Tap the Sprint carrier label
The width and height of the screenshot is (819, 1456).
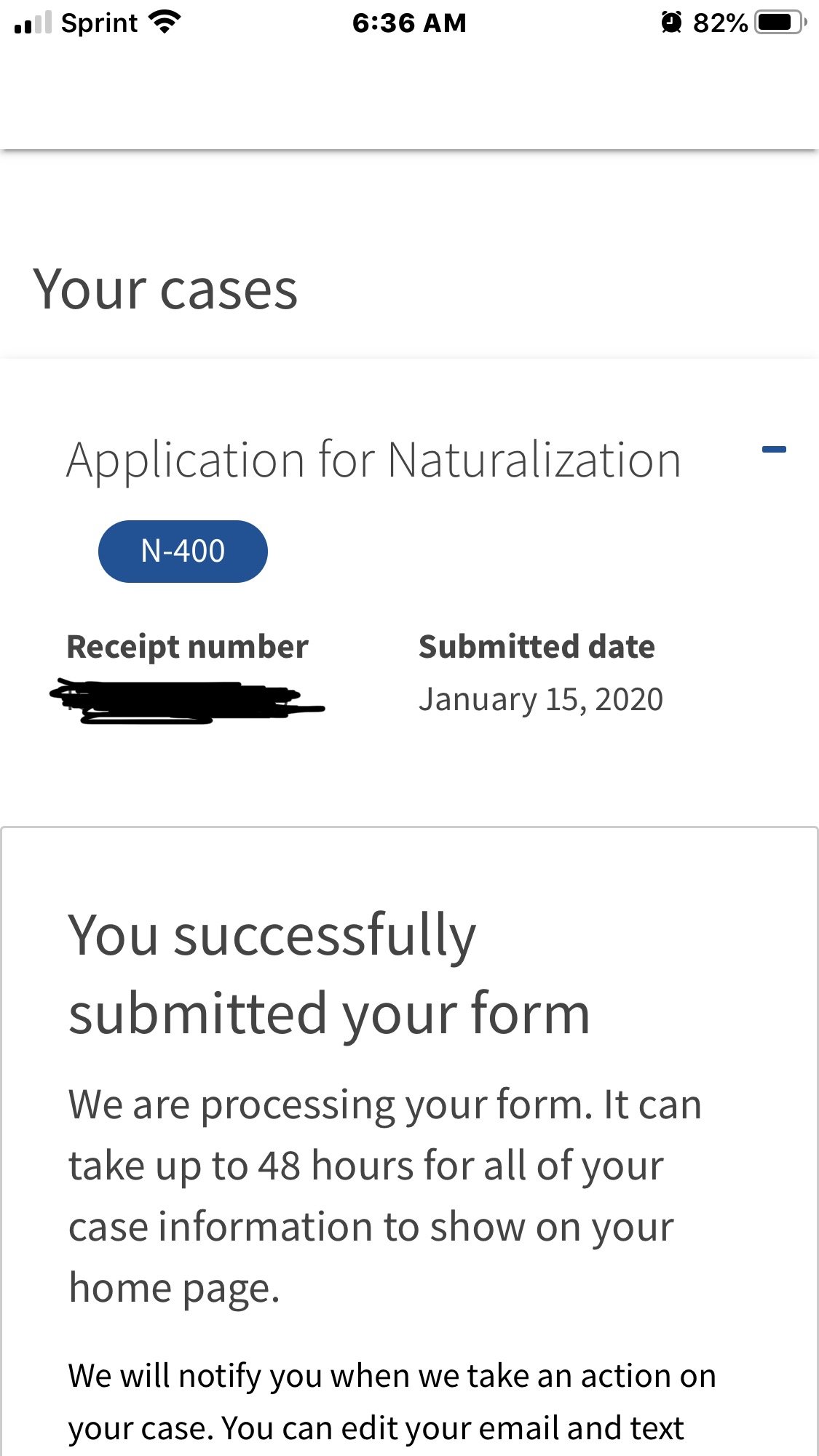pyautogui.click(x=99, y=23)
